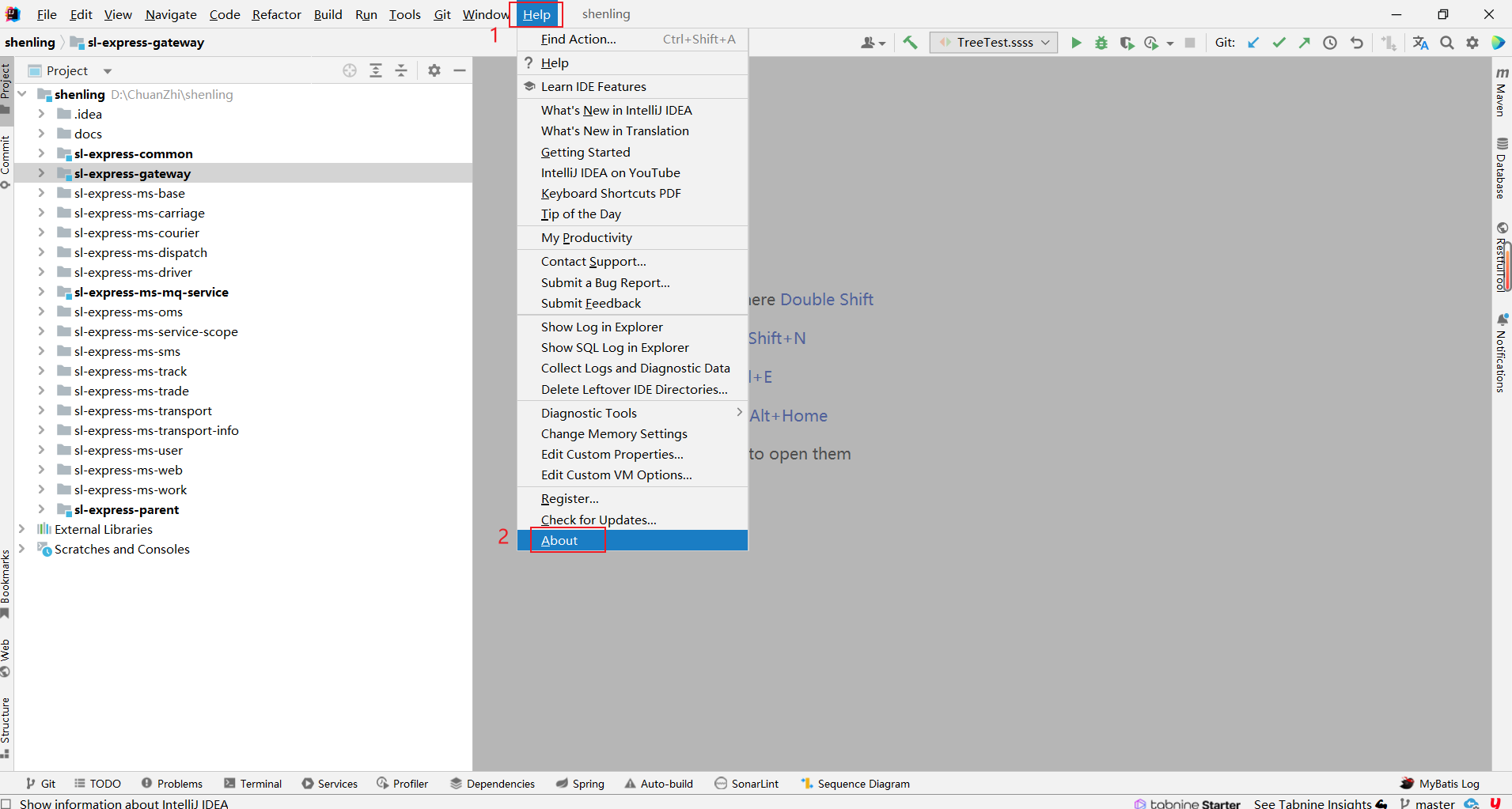Choose Check for Updates... menu item
Viewport: 1512px width, 809px height.
[632, 520]
